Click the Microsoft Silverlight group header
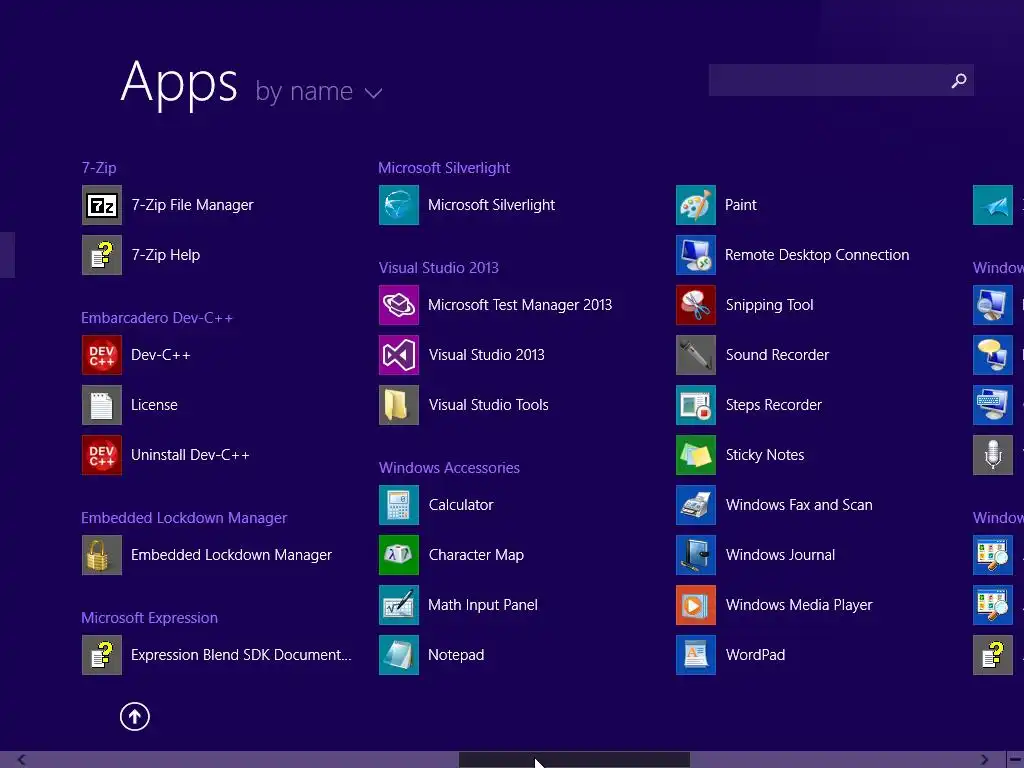The image size is (1024, 768). click(x=444, y=168)
